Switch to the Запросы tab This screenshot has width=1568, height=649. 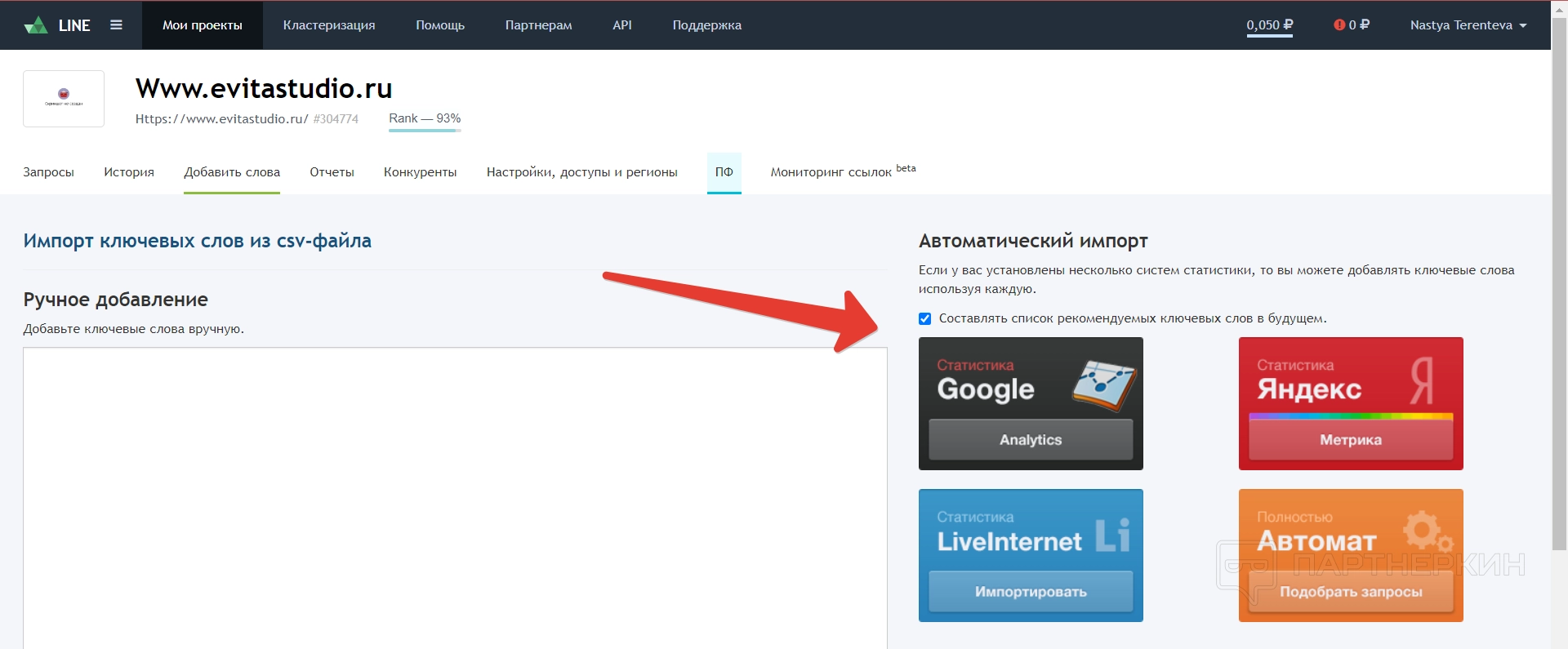point(49,172)
